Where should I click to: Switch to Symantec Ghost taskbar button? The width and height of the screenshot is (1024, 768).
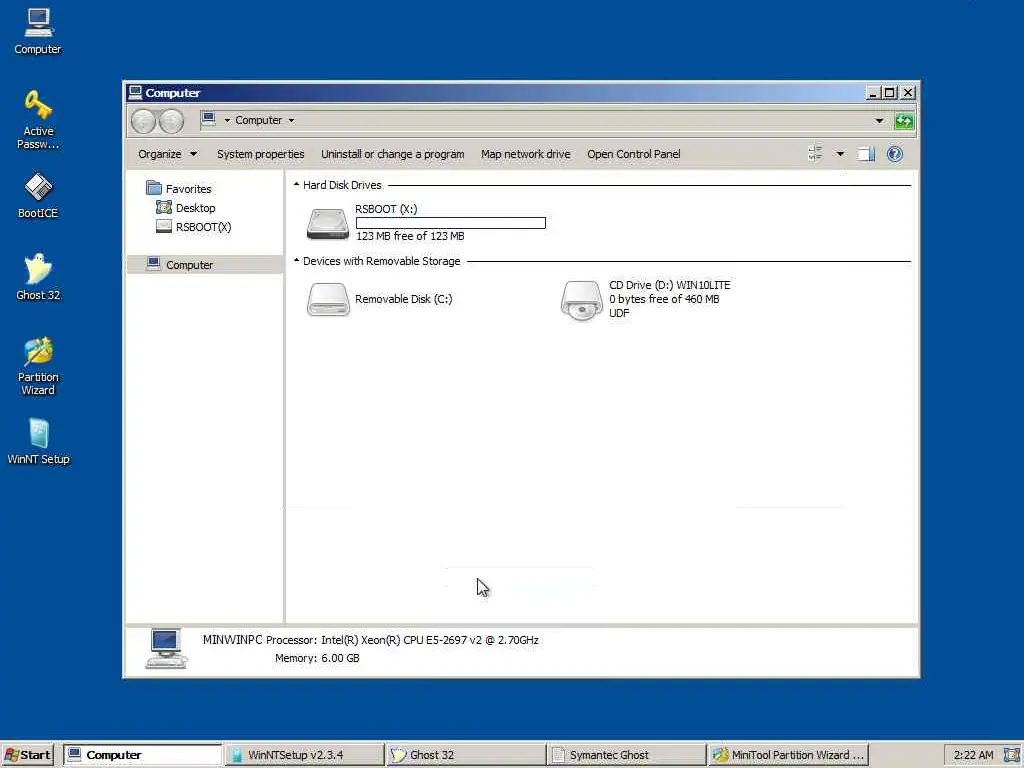627,755
